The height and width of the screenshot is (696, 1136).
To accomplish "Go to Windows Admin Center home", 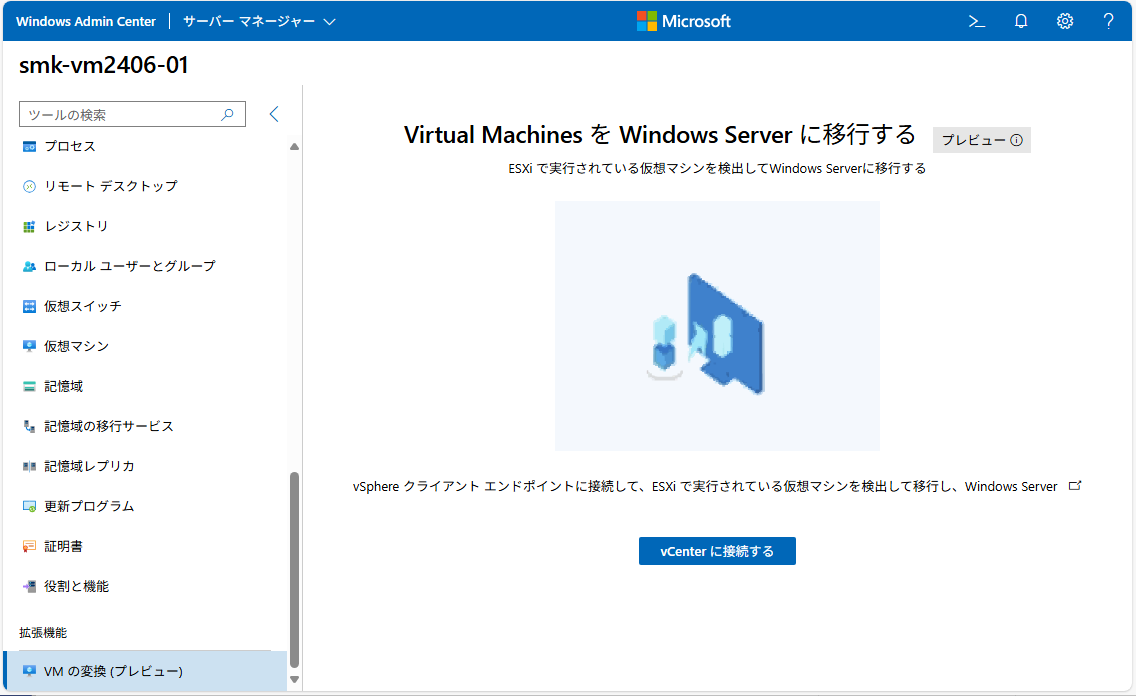I will [x=85, y=20].
